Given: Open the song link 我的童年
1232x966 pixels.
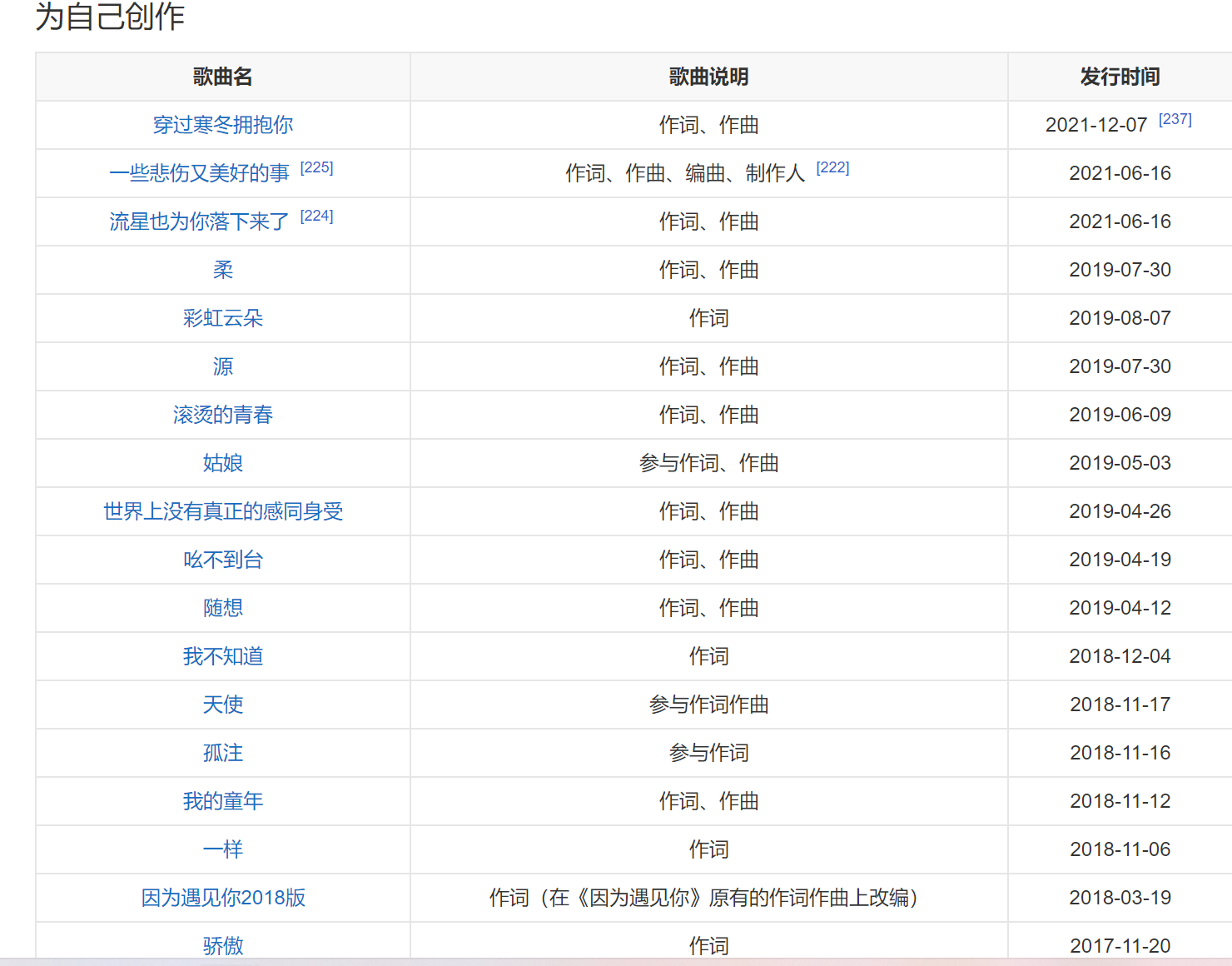Looking at the screenshot, I should click(221, 801).
